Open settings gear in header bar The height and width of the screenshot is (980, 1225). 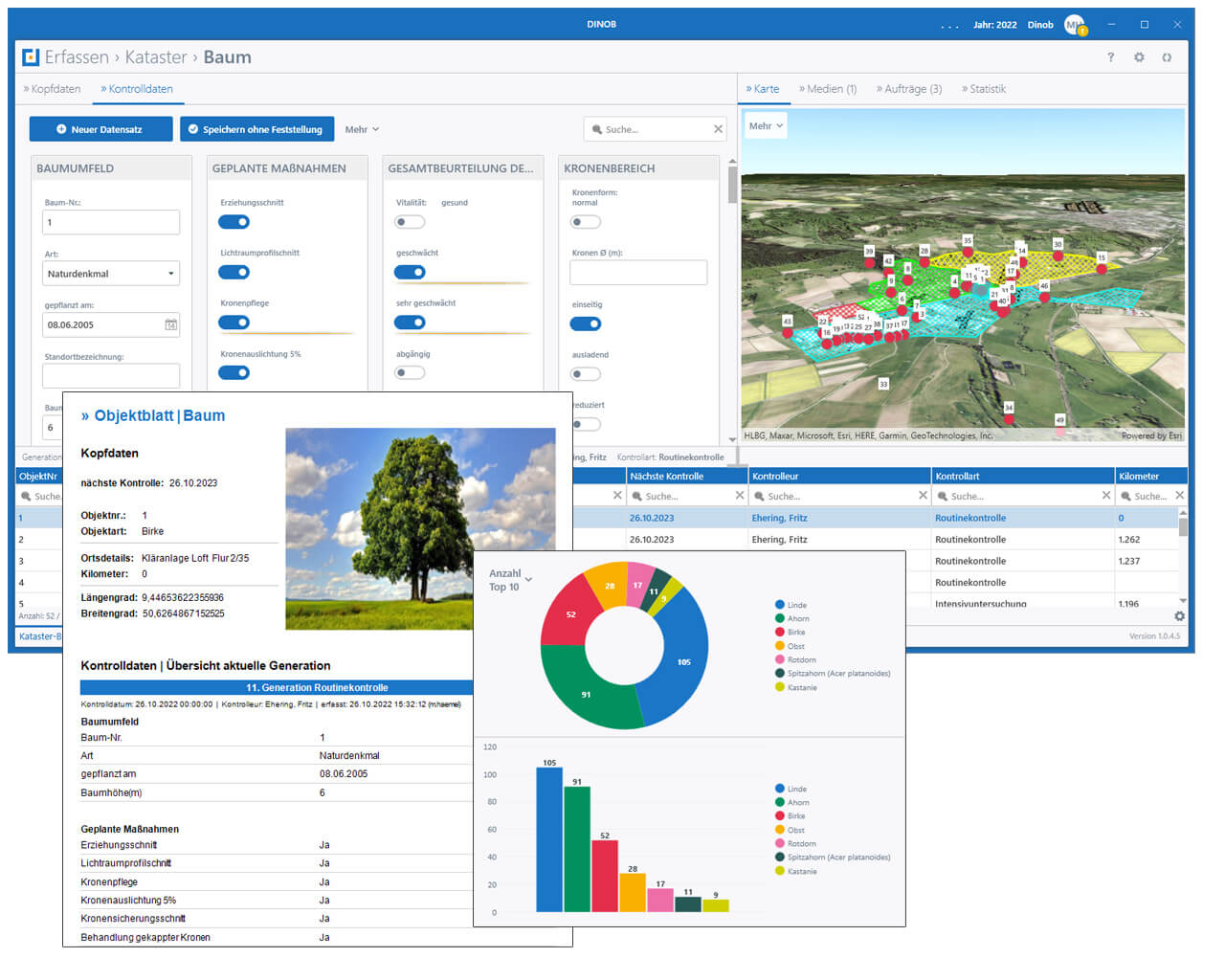point(1139,57)
